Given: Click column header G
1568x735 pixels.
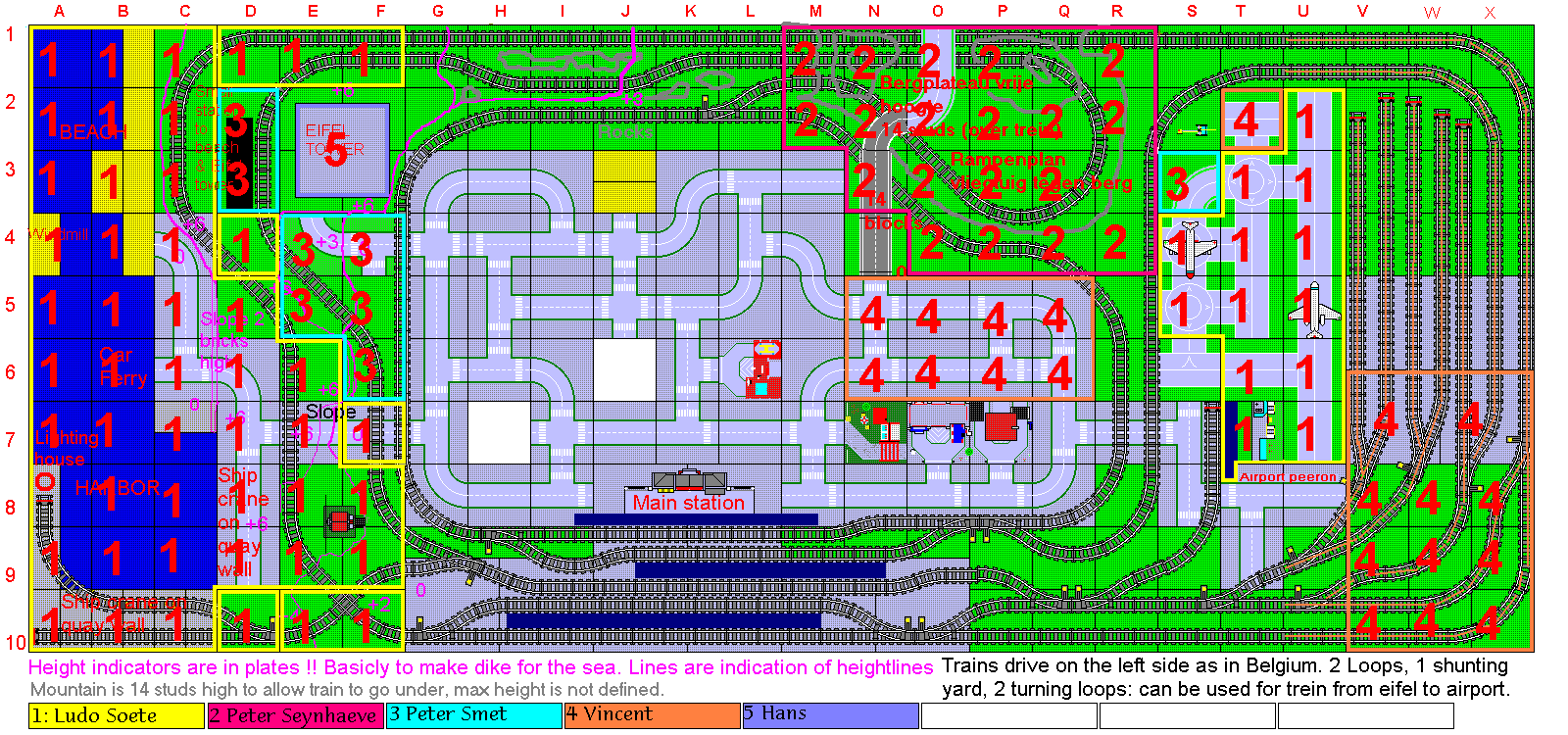Looking at the screenshot, I should click(437, 12).
